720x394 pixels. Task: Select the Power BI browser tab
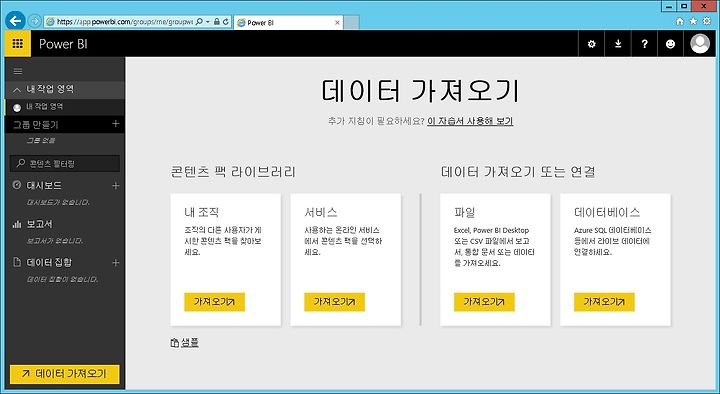coord(287,22)
